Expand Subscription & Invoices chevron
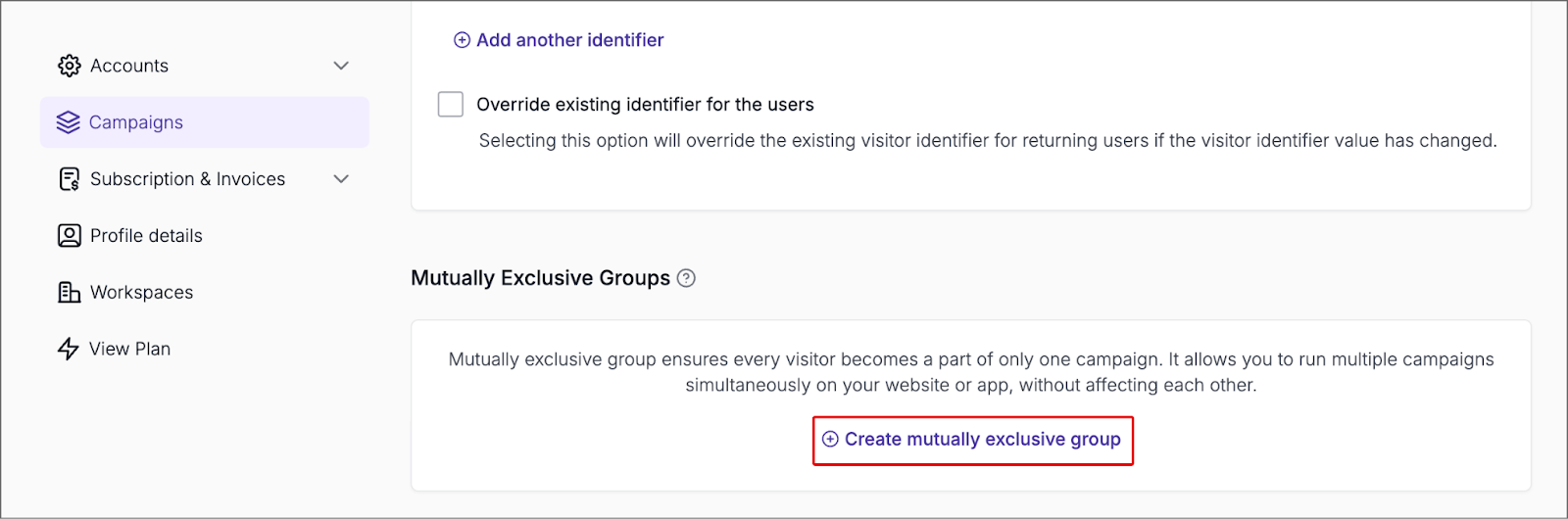 click(x=341, y=179)
